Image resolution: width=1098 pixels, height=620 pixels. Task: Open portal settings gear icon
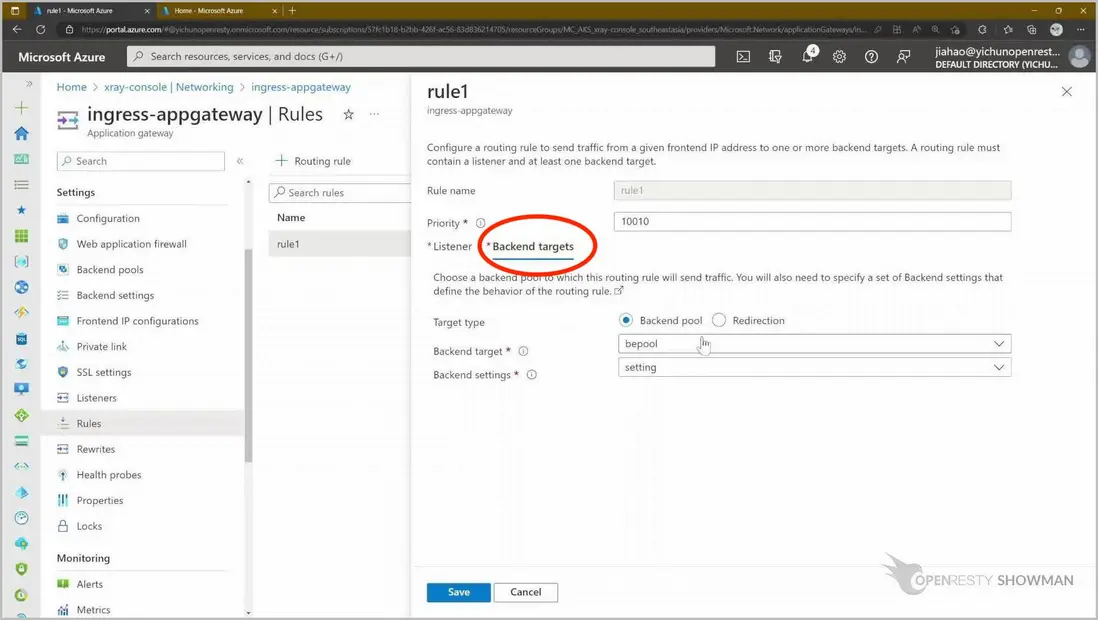click(x=839, y=57)
